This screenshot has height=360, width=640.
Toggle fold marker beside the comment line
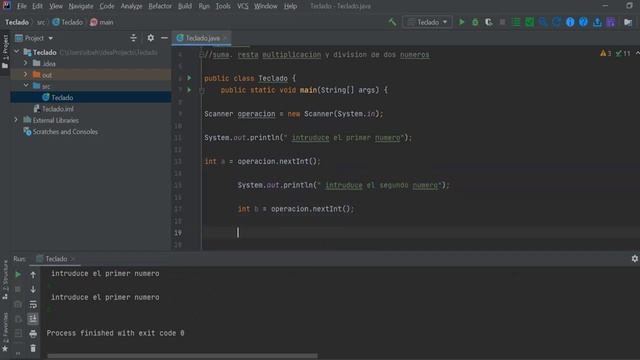[201, 54]
